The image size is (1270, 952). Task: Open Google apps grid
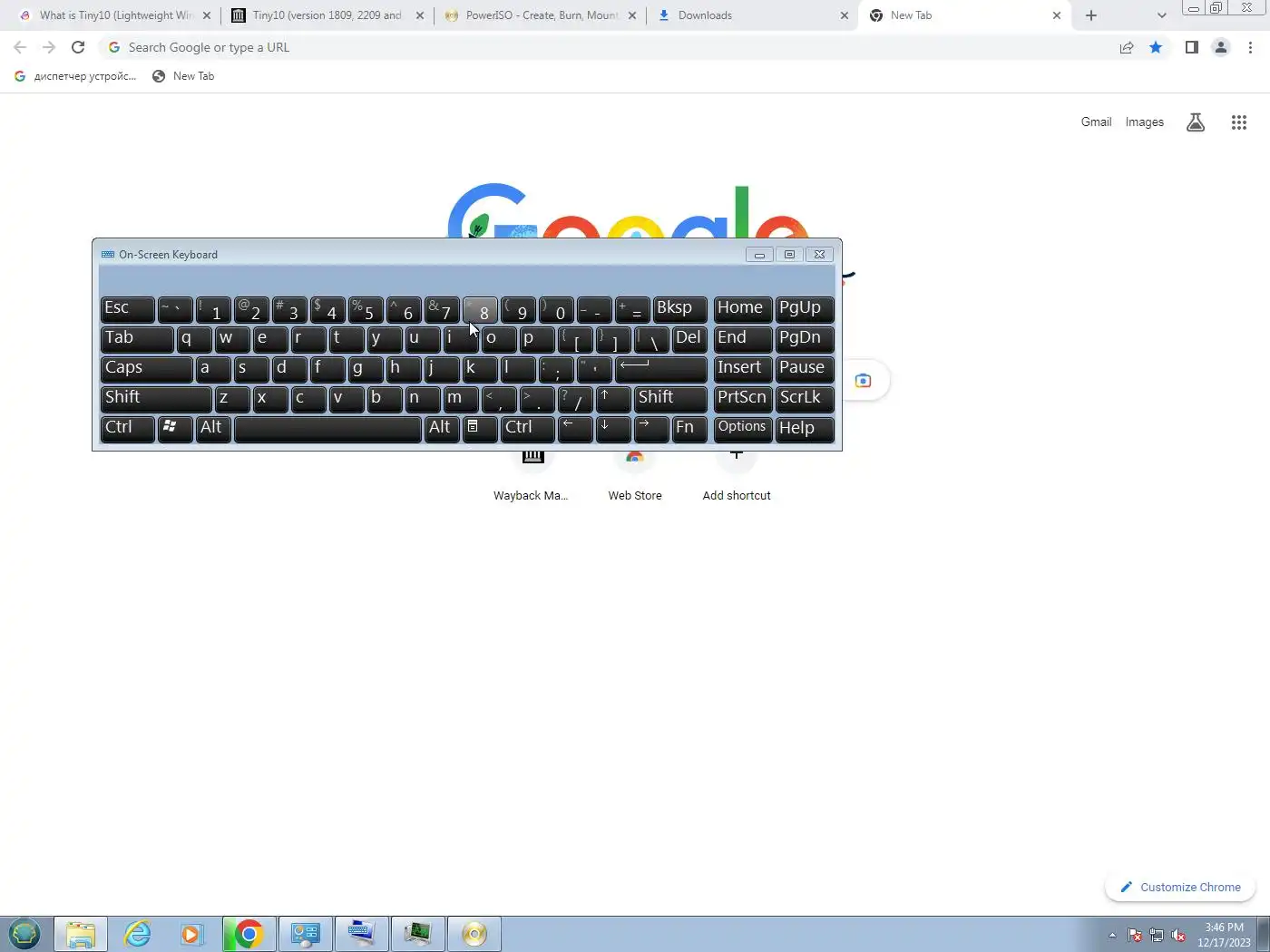coord(1239,122)
